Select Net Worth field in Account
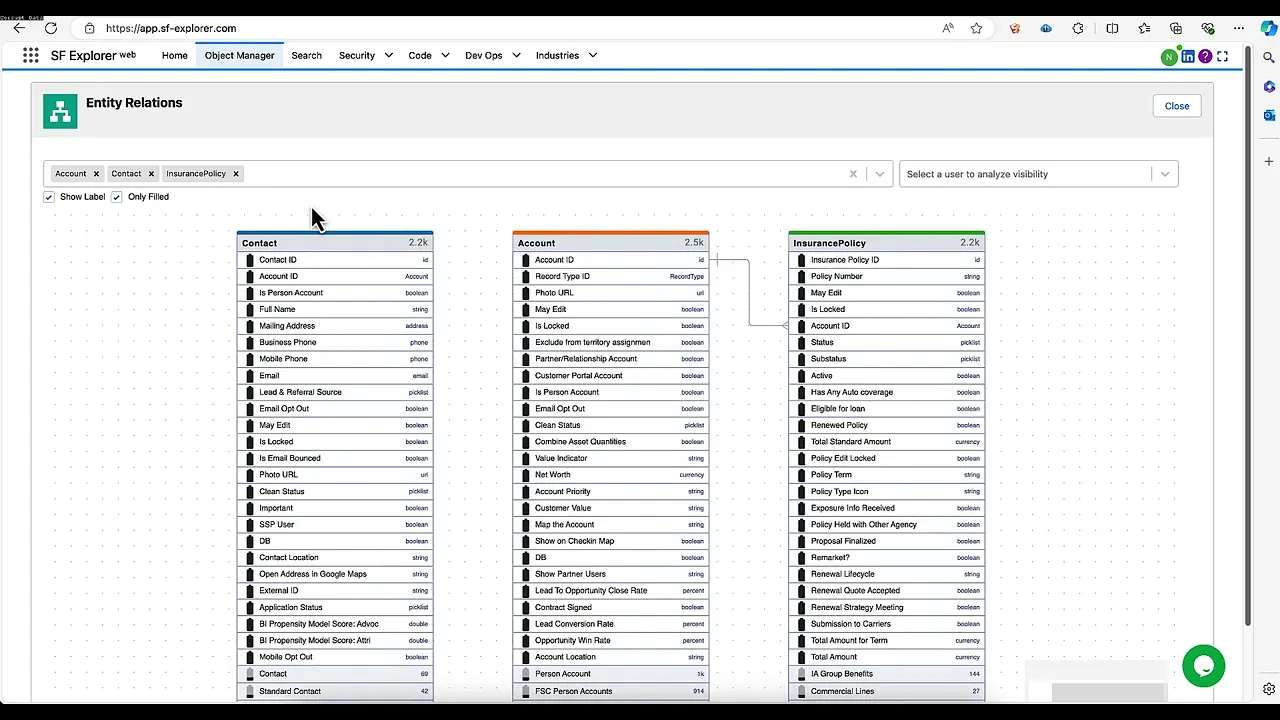The height and width of the screenshot is (720, 1280). point(611,475)
